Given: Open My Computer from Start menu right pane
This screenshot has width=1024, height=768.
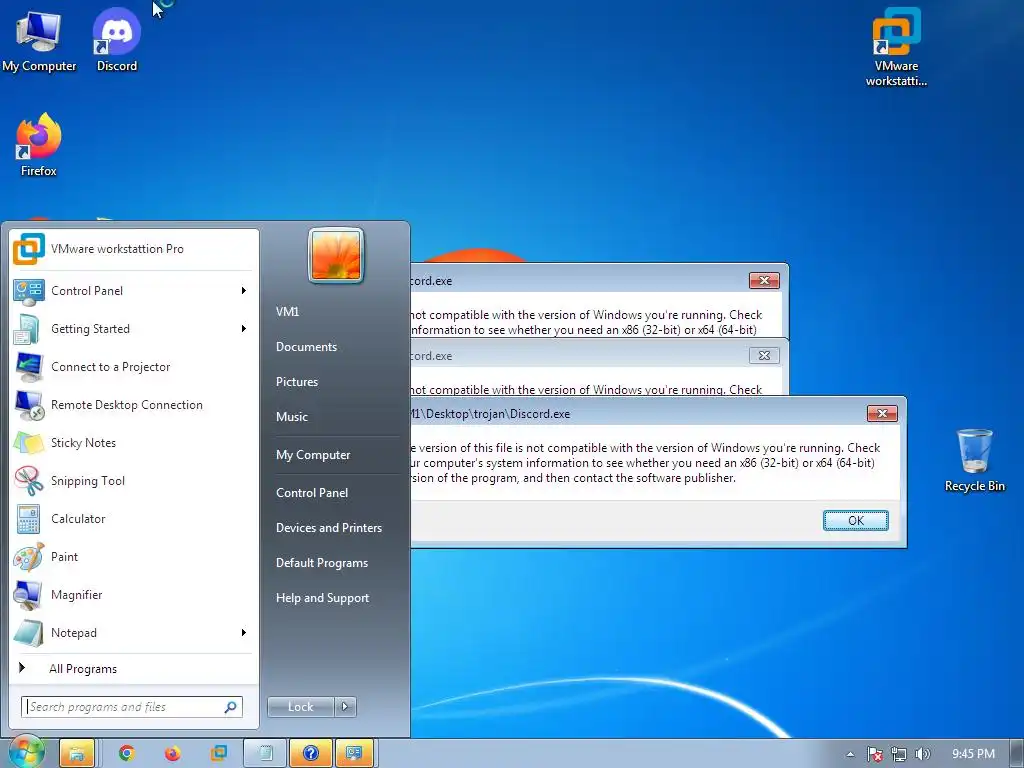Looking at the screenshot, I should [x=313, y=455].
